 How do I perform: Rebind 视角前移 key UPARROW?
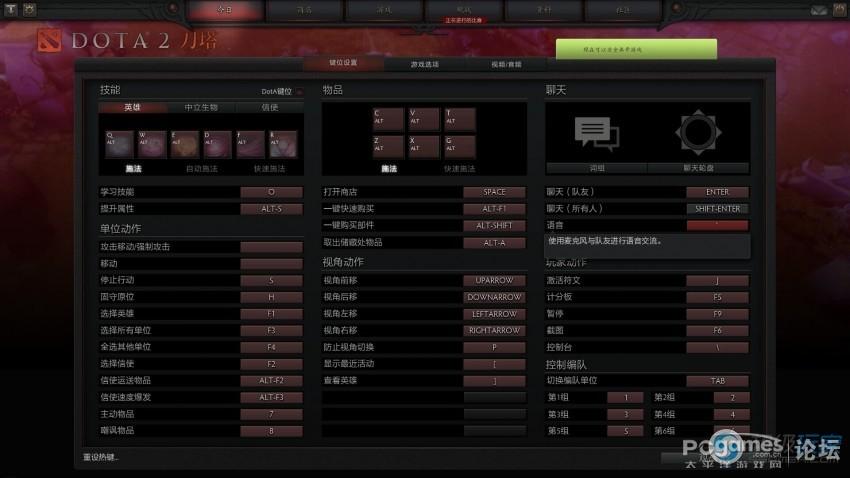pyautogui.click(x=494, y=280)
